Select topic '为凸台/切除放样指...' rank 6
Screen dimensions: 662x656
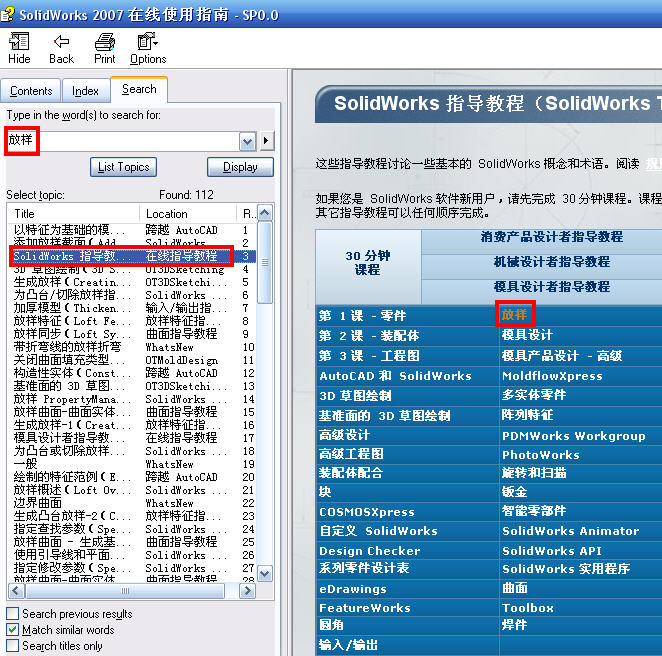click(x=132, y=295)
